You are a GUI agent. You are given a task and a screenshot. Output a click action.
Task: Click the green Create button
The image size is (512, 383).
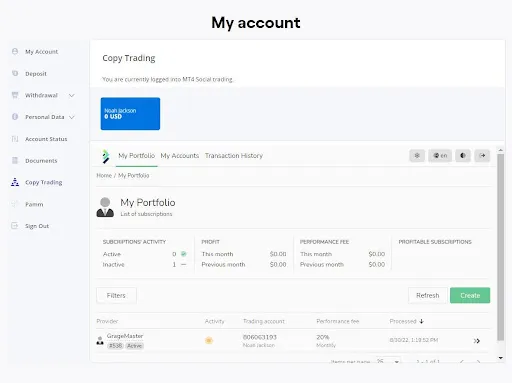pos(470,295)
